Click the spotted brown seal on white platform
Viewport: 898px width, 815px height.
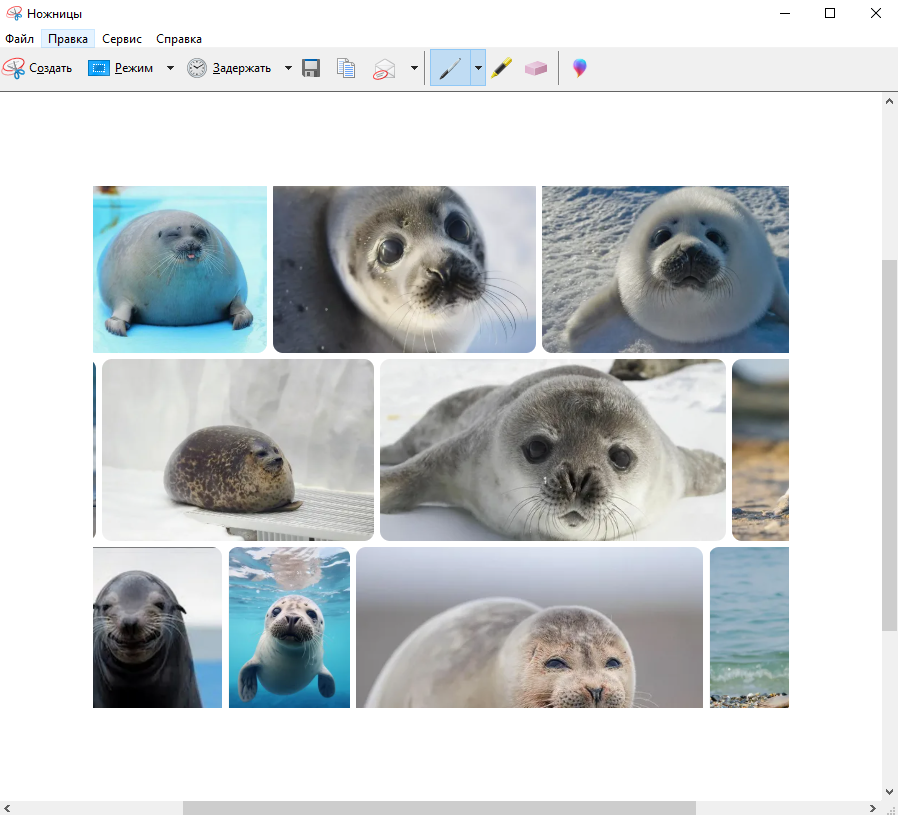[x=238, y=450]
